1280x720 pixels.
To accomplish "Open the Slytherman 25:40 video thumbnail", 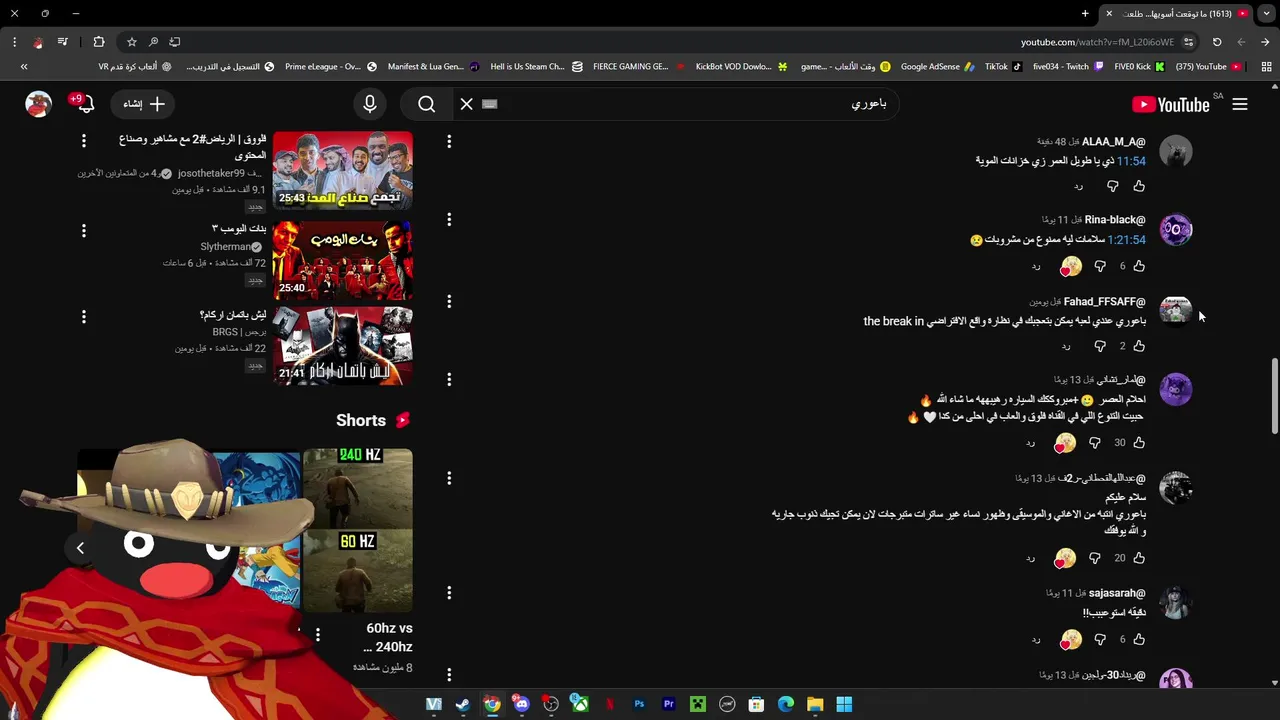I will [343, 259].
